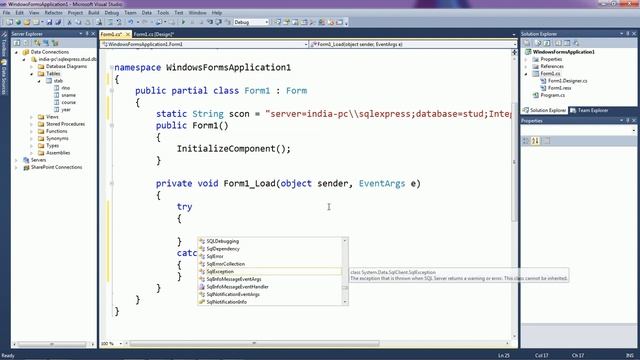The width and height of the screenshot is (640, 360).
Task: Select the References node in Solution Explorer
Action: pyautogui.click(x=552, y=67)
